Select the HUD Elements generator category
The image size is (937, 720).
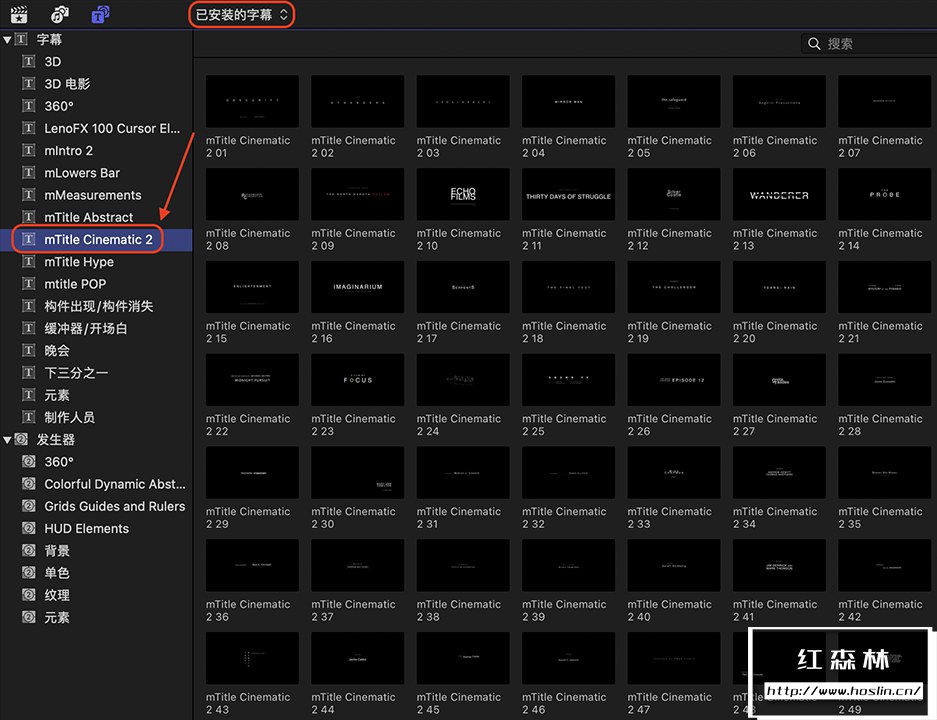87,529
